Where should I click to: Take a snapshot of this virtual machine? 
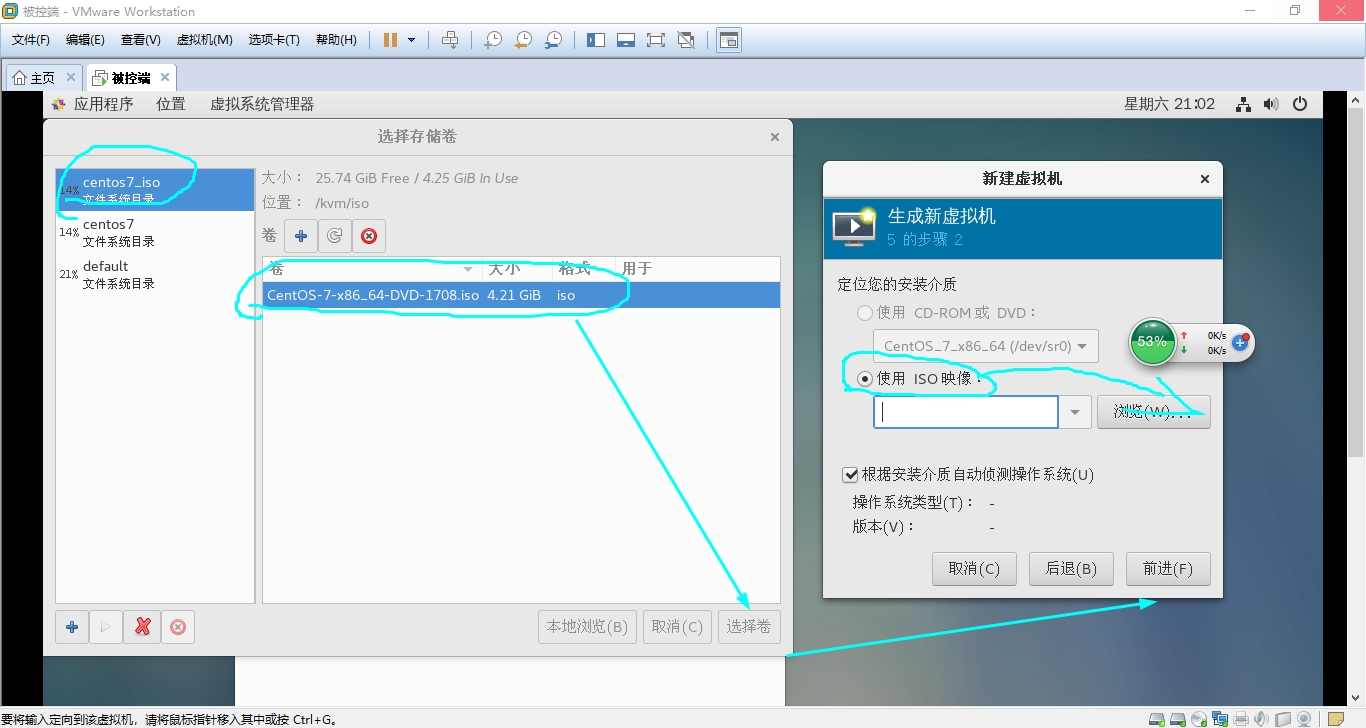[x=493, y=40]
